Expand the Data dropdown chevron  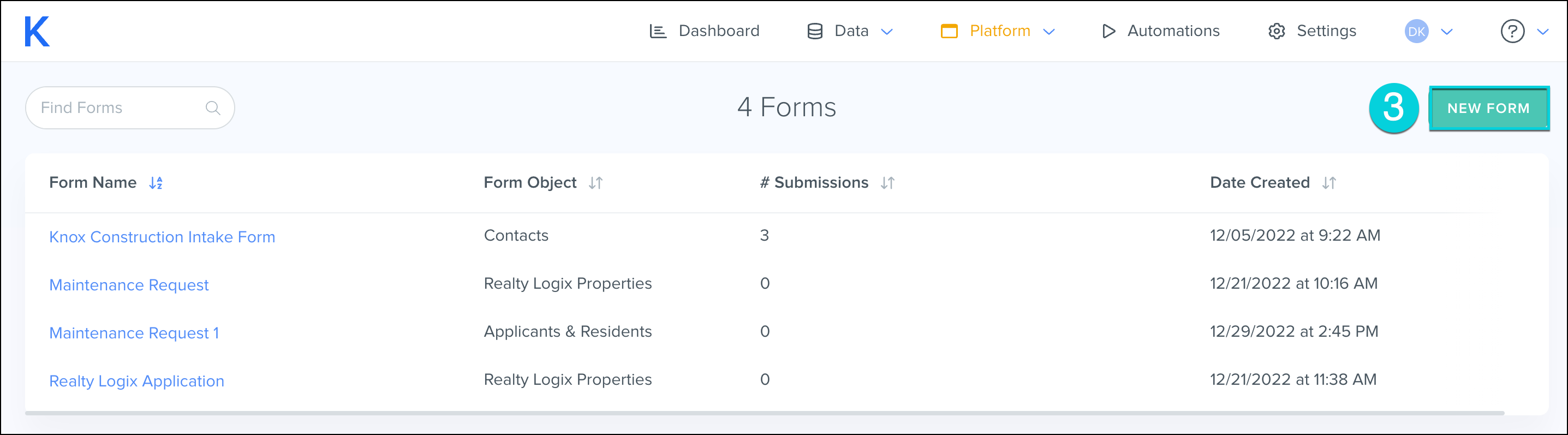coord(887,32)
